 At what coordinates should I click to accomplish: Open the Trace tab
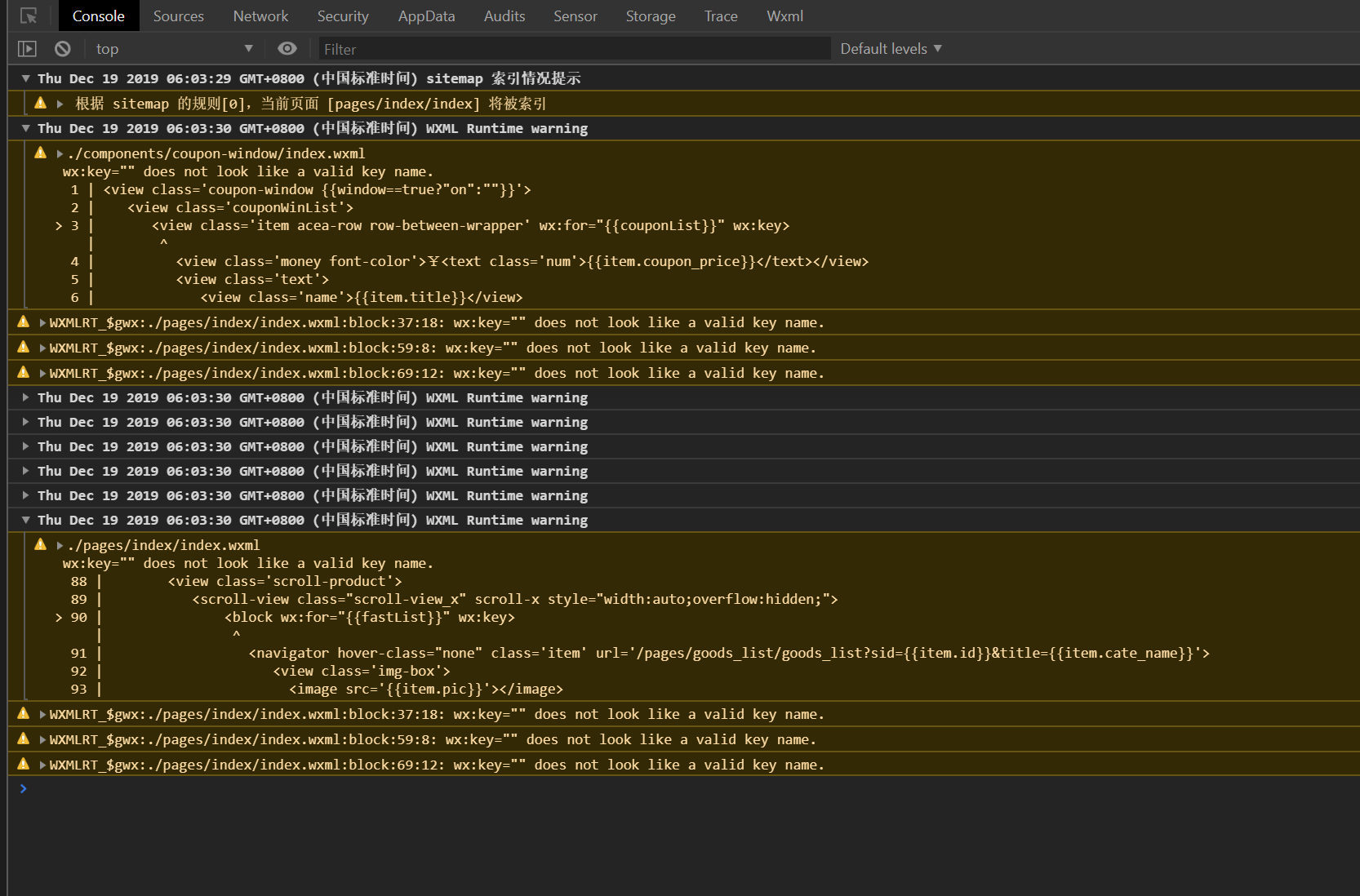[721, 16]
